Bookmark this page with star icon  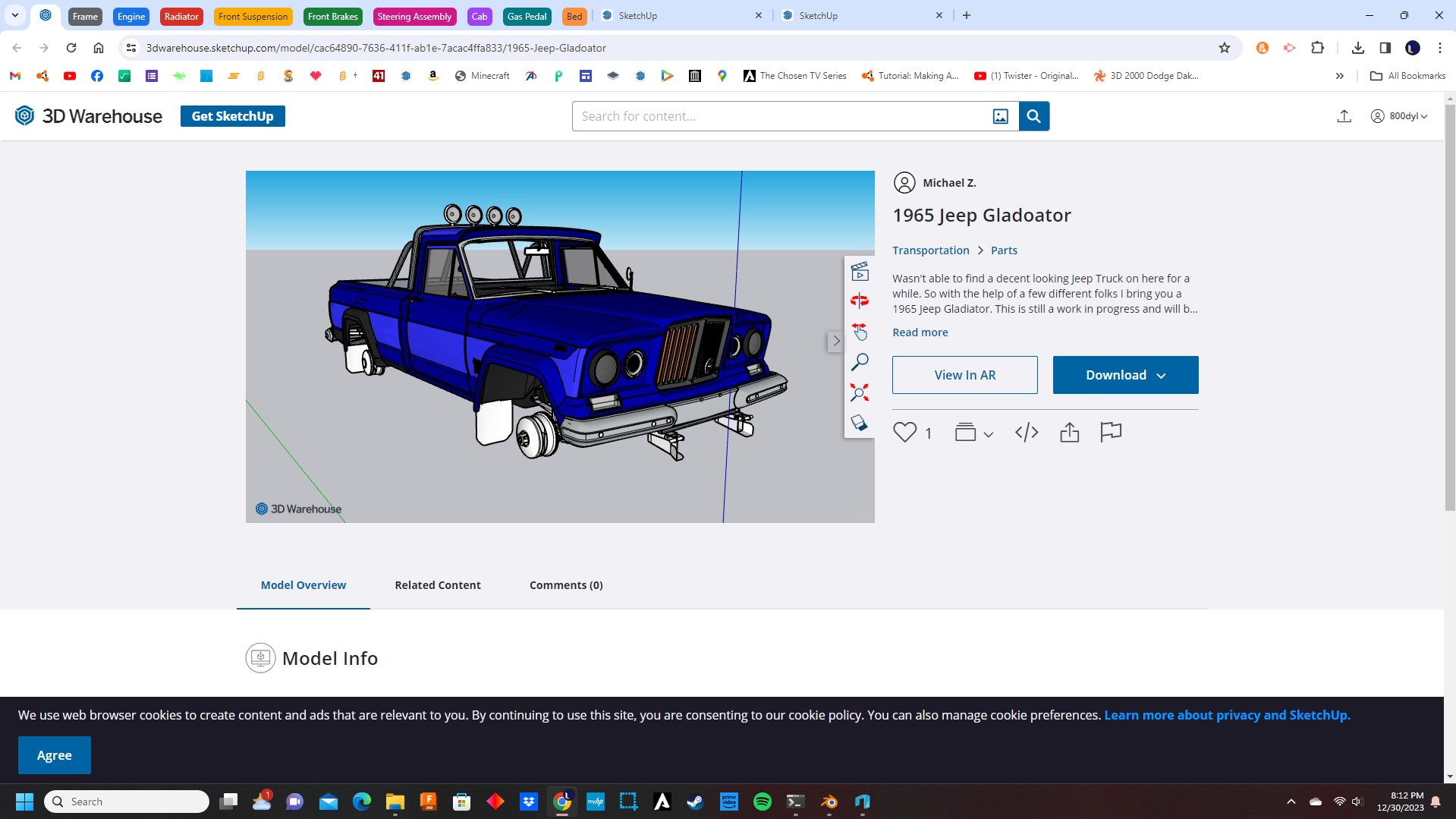click(x=1224, y=48)
